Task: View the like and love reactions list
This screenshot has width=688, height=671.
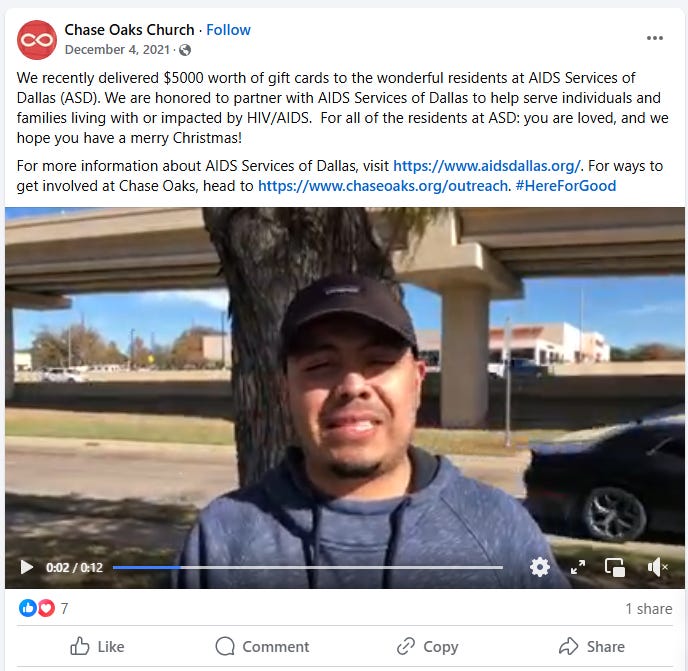Action: pyautogui.click(x=43, y=608)
